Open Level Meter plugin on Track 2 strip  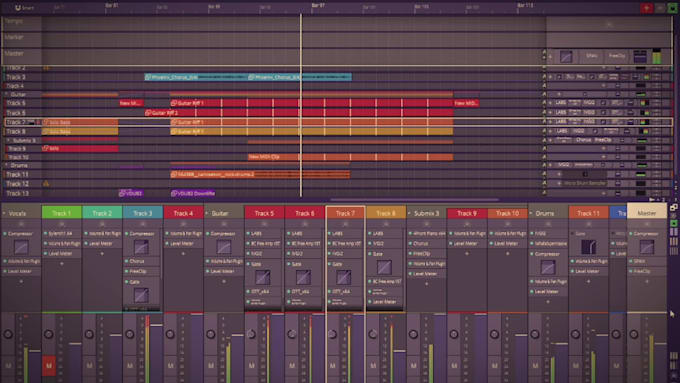(x=102, y=243)
